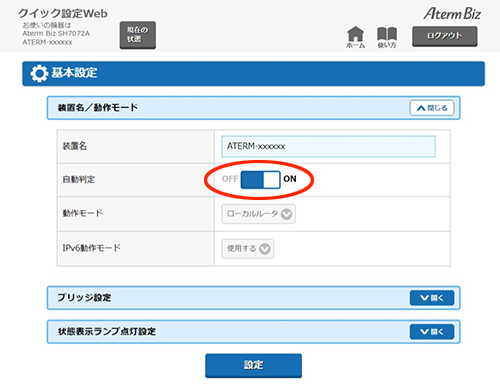This screenshot has width=500, height=388.
Task: Open the 動作モード ローカルルータ dropdown
Action: [258, 214]
